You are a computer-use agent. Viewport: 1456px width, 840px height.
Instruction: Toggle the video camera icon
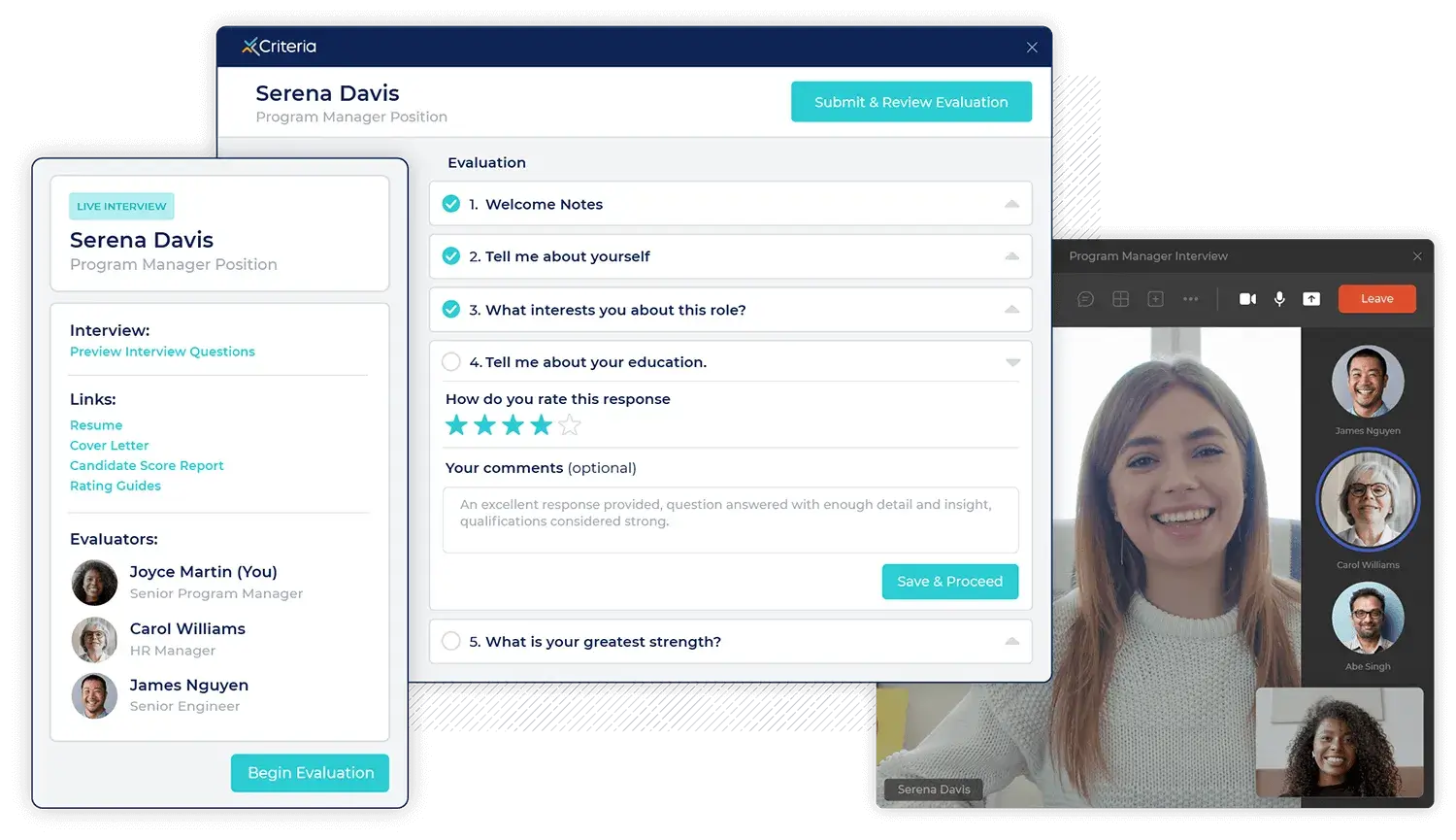coord(1247,299)
